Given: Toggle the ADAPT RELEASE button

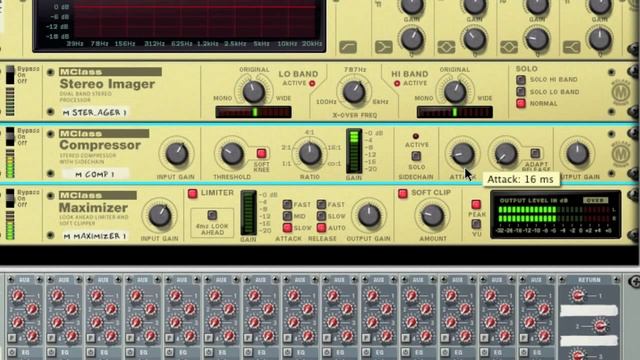Looking at the screenshot, I should pyautogui.click(x=535, y=153).
